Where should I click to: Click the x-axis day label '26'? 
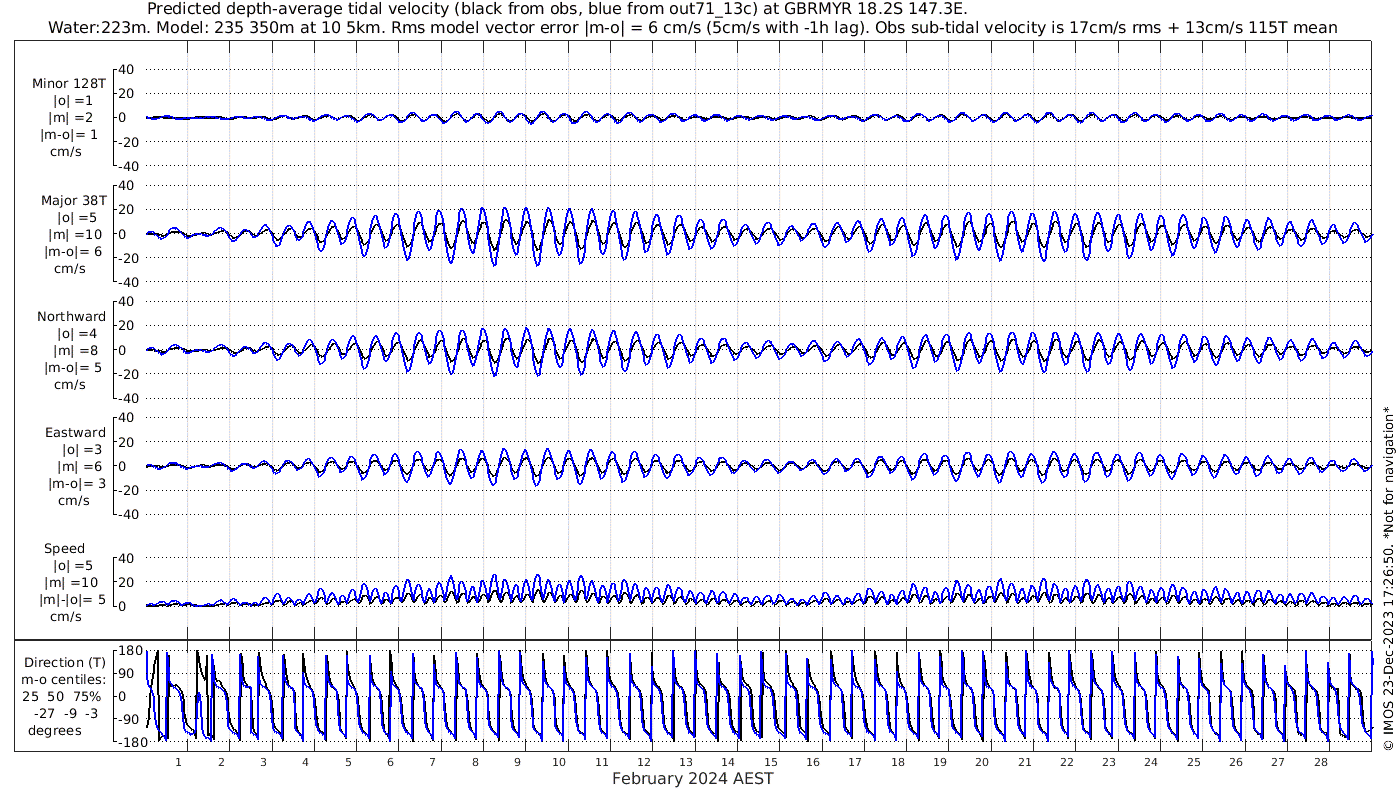tap(1236, 763)
